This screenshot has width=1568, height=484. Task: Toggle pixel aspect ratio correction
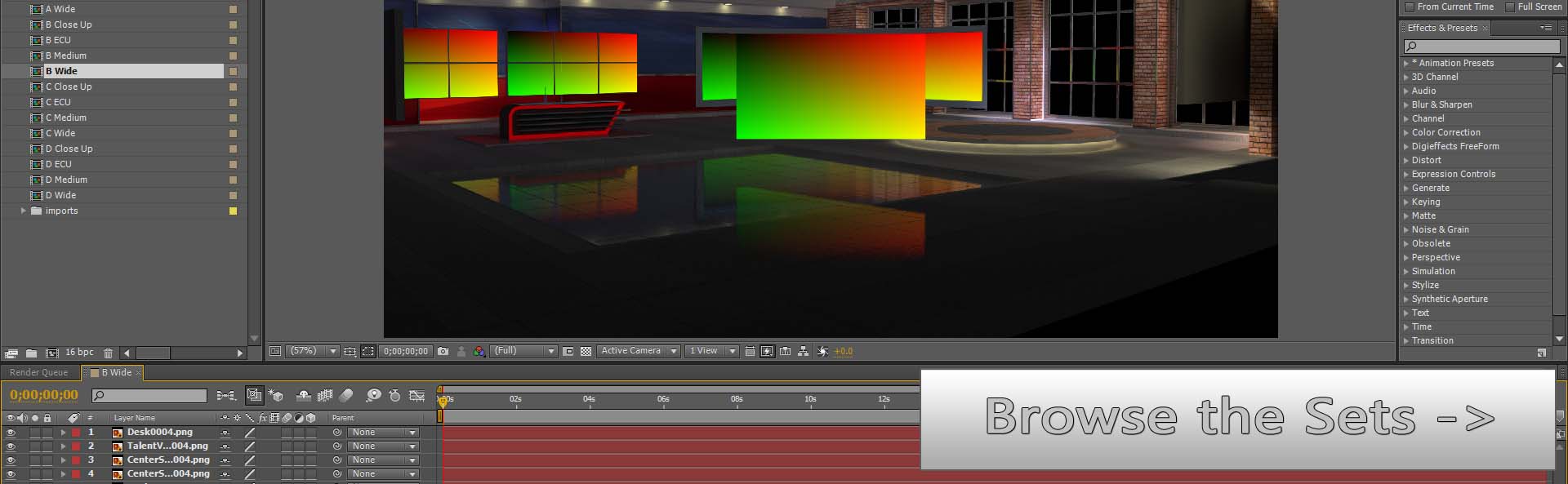click(x=750, y=352)
